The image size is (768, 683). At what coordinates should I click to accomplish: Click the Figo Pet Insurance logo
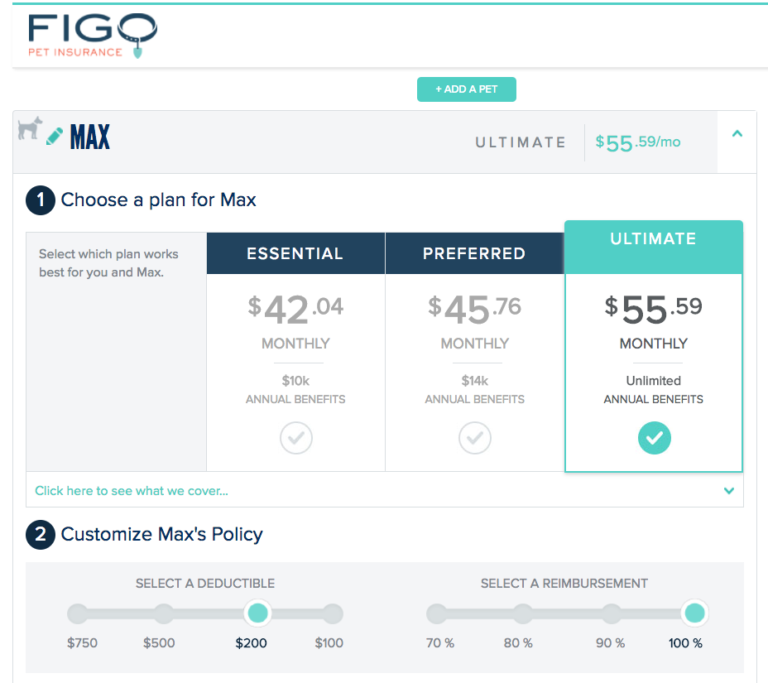tap(93, 35)
